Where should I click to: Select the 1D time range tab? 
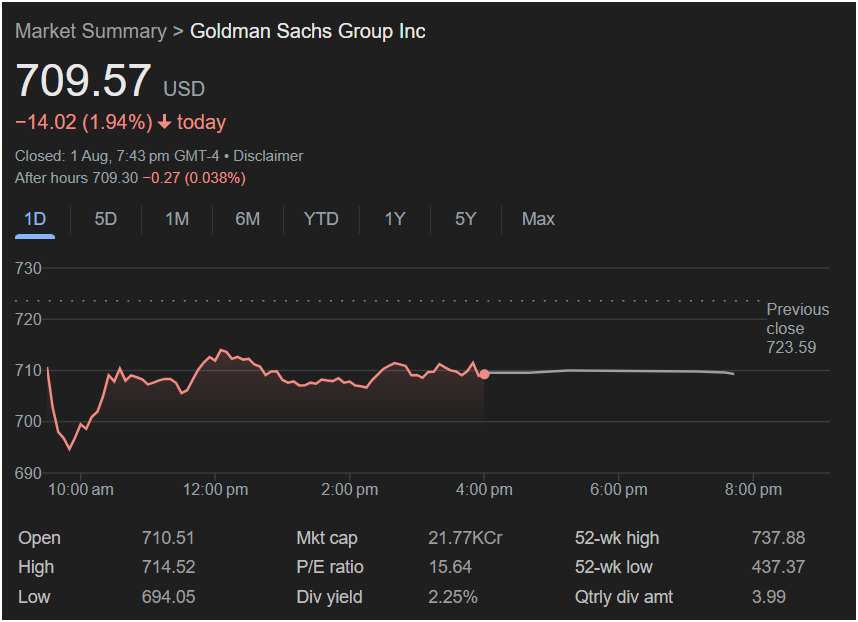[x=35, y=219]
